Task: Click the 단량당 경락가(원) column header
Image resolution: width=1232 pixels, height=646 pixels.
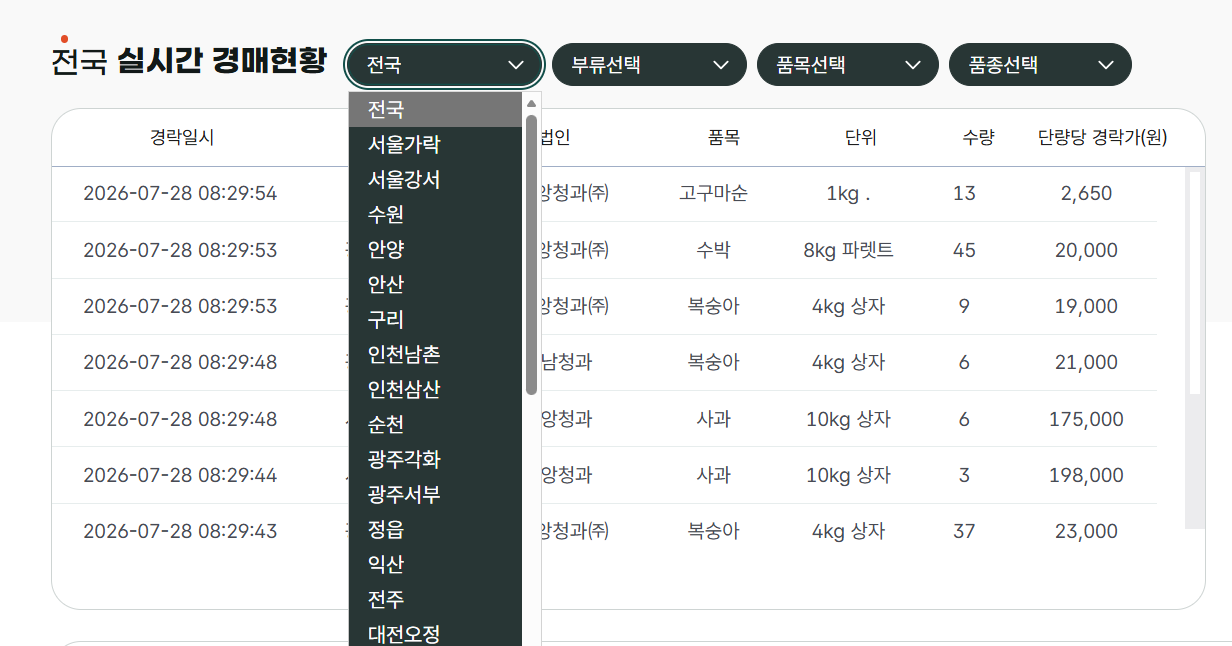Action: point(1103,138)
